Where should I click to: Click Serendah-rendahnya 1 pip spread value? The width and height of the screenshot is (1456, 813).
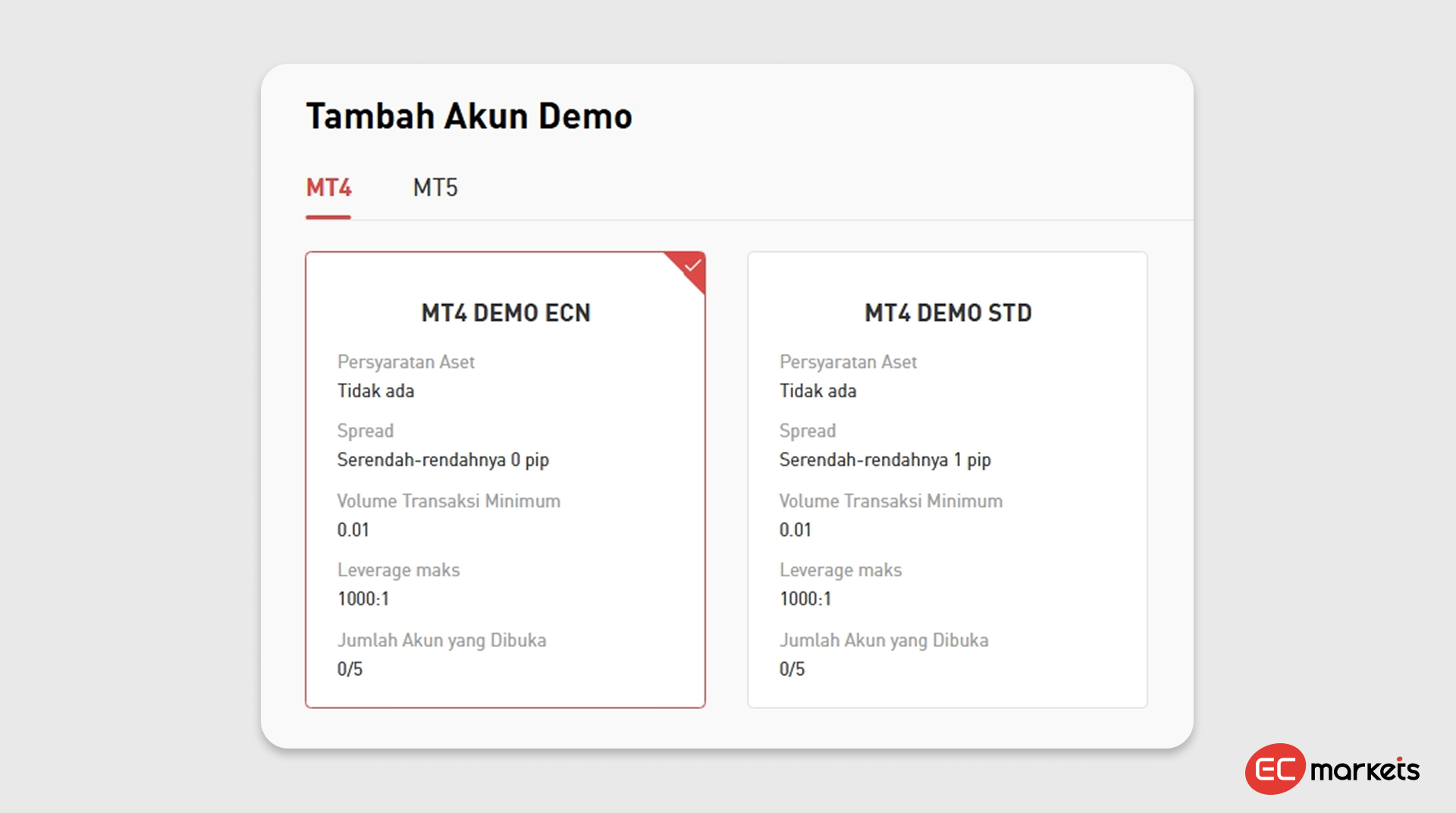pos(885,460)
